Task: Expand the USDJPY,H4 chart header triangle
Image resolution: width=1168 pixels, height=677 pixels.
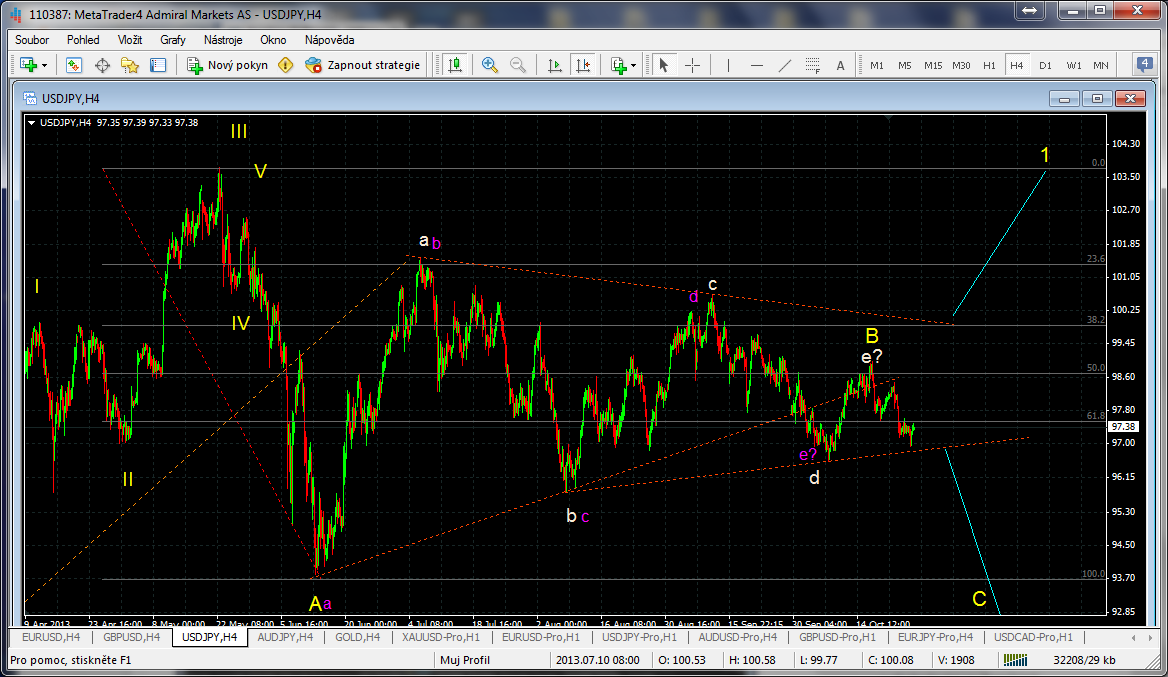Action: click(32, 122)
